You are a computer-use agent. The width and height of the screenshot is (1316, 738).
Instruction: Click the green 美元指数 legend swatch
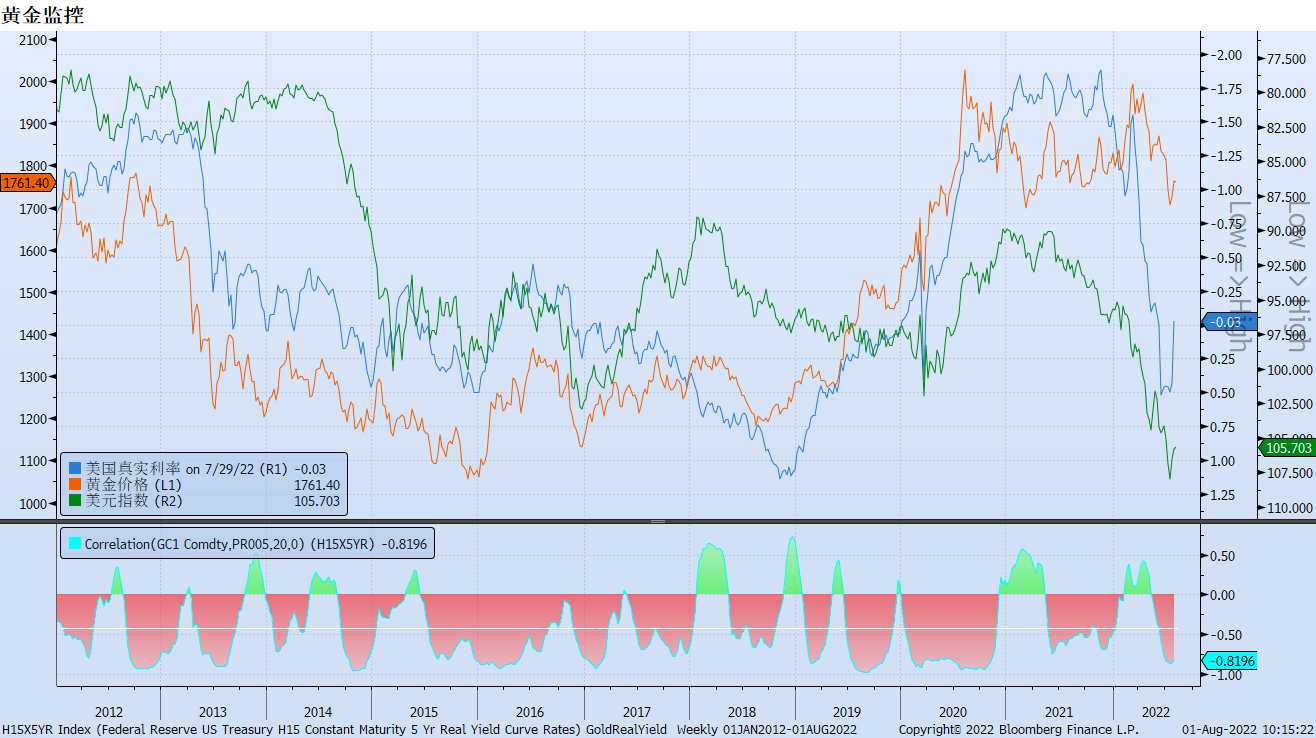pyautogui.click(x=75, y=500)
